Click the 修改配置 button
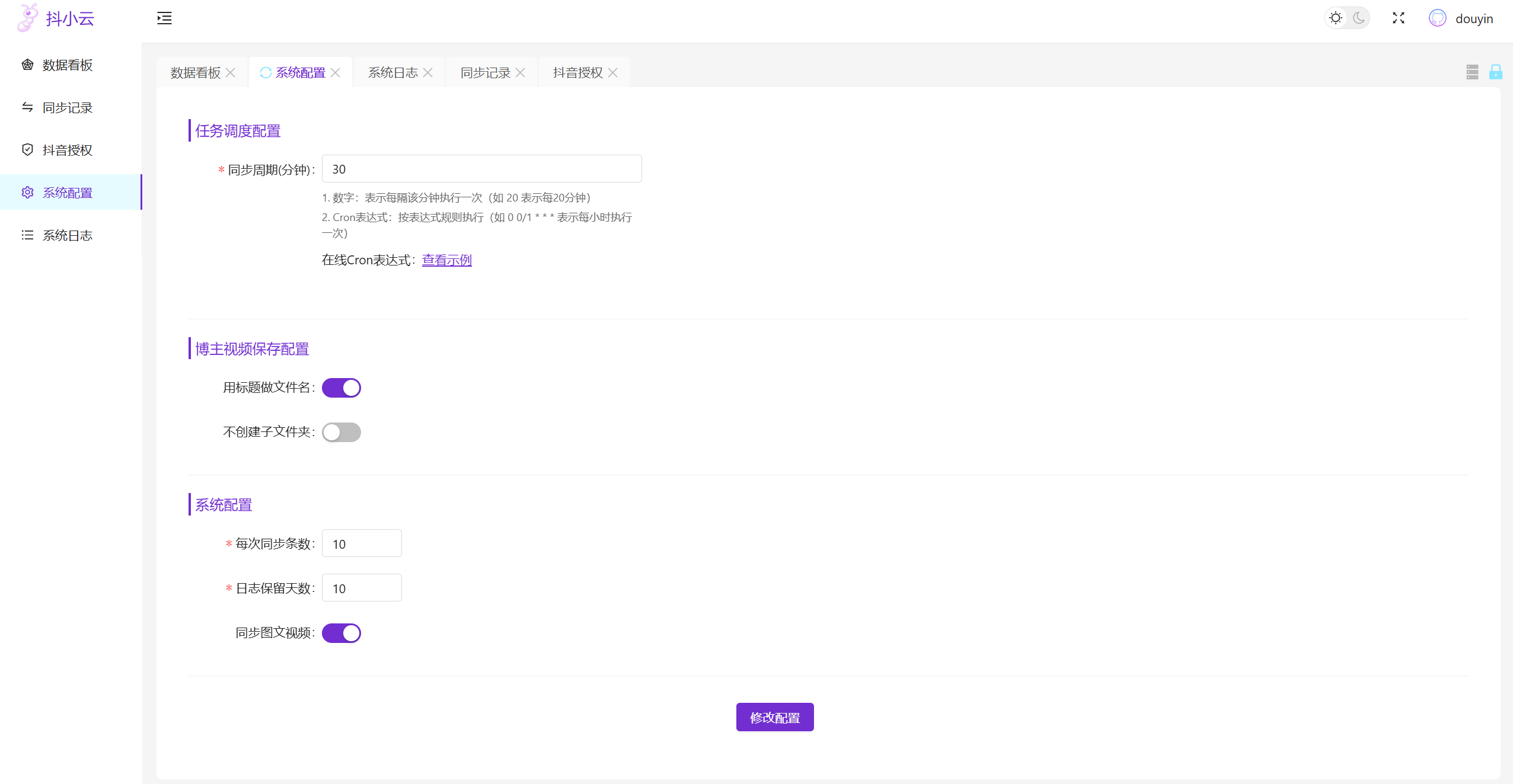Screen dimensions: 1513x784 (775, 718)
